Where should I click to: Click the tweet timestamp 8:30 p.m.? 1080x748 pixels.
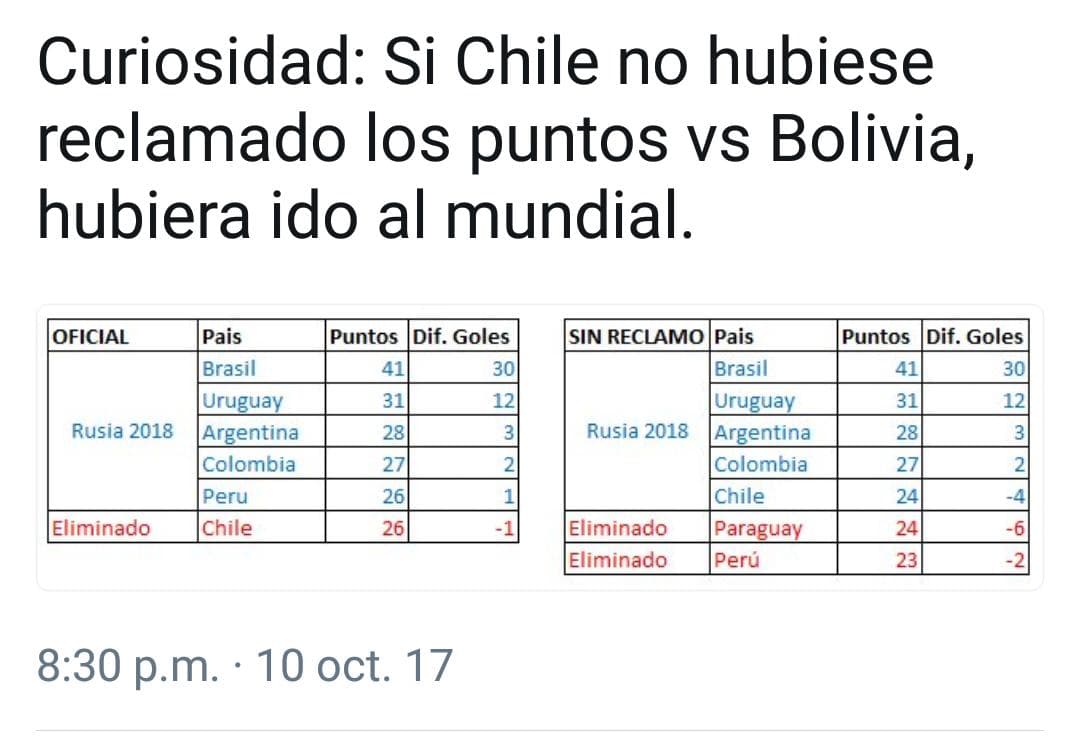(127, 666)
